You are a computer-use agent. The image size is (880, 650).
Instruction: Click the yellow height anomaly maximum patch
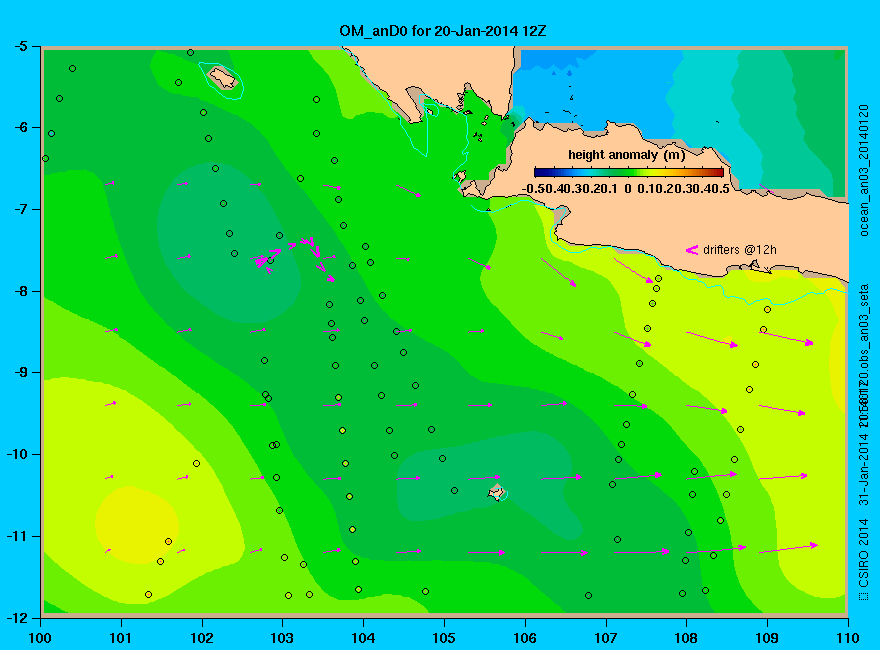click(137, 525)
